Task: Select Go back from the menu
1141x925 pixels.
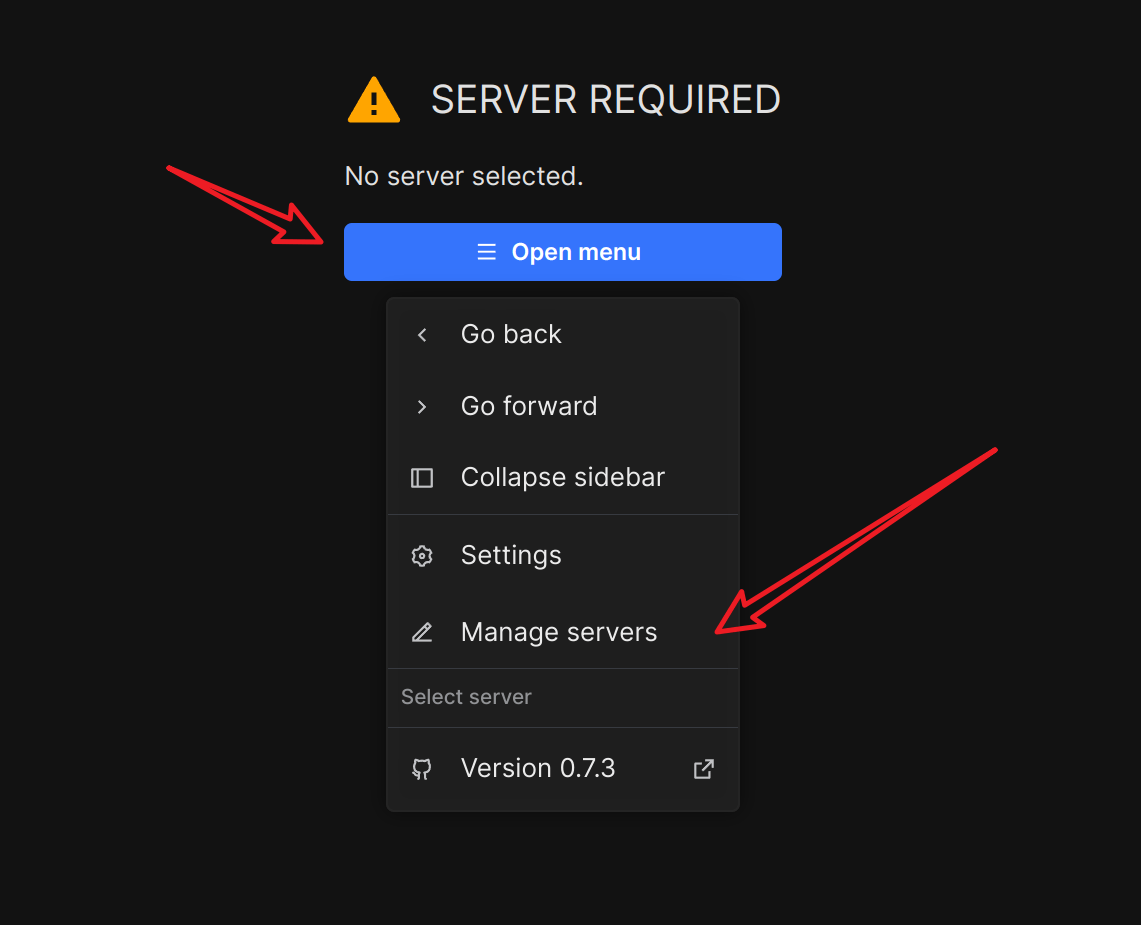Action: [x=511, y=334]
